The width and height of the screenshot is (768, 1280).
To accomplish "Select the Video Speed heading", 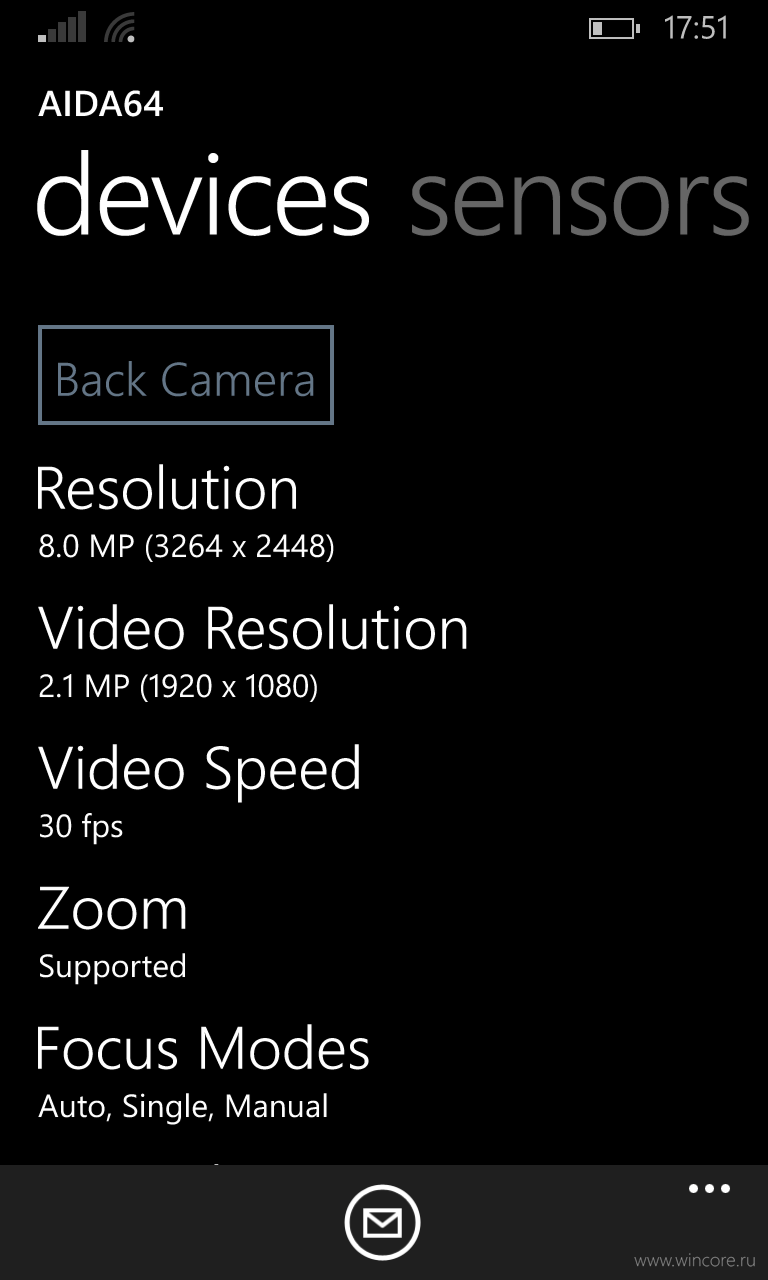I will click(x=200, y=770).
